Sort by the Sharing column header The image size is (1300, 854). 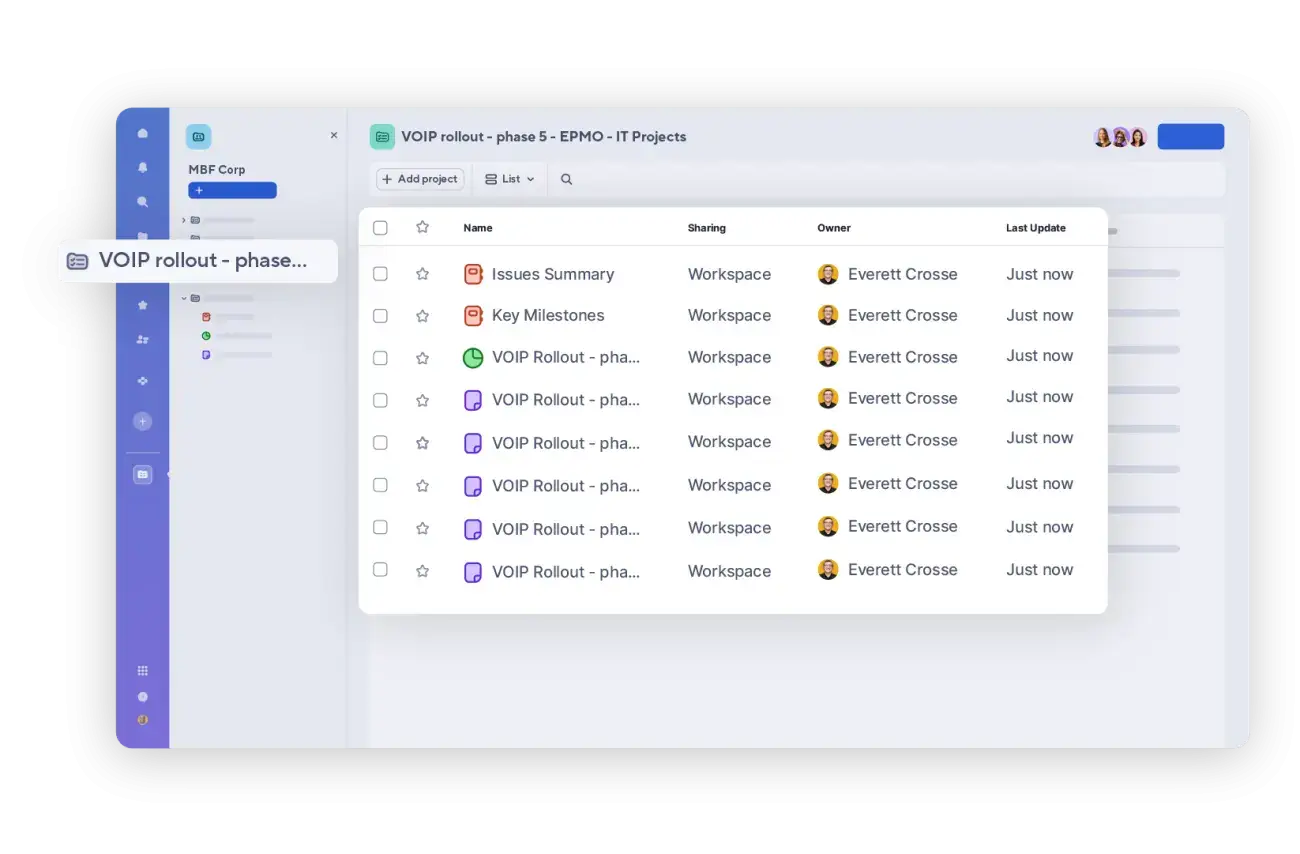pos(707,228)
